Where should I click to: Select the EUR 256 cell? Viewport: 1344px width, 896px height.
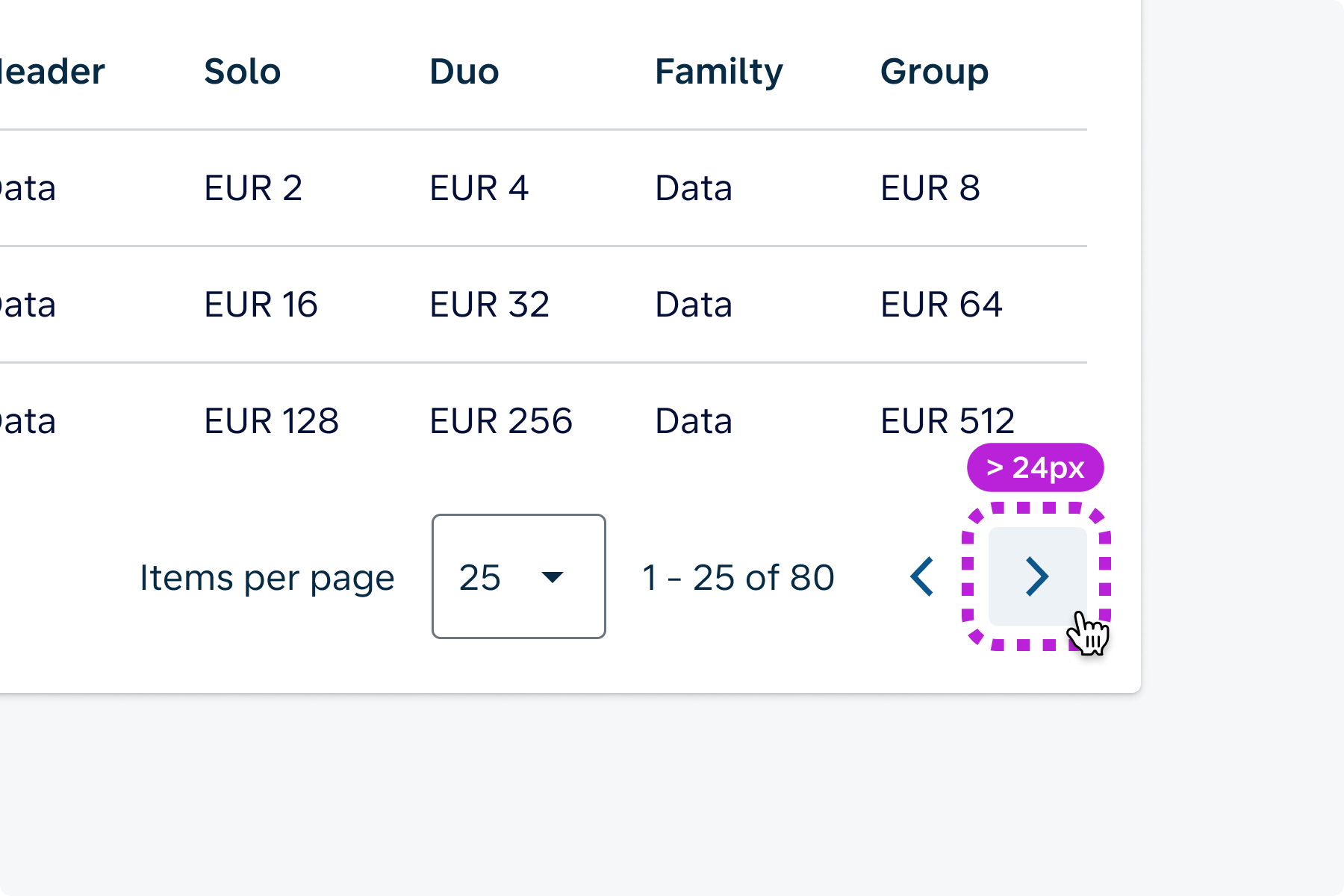pos(501,421)
